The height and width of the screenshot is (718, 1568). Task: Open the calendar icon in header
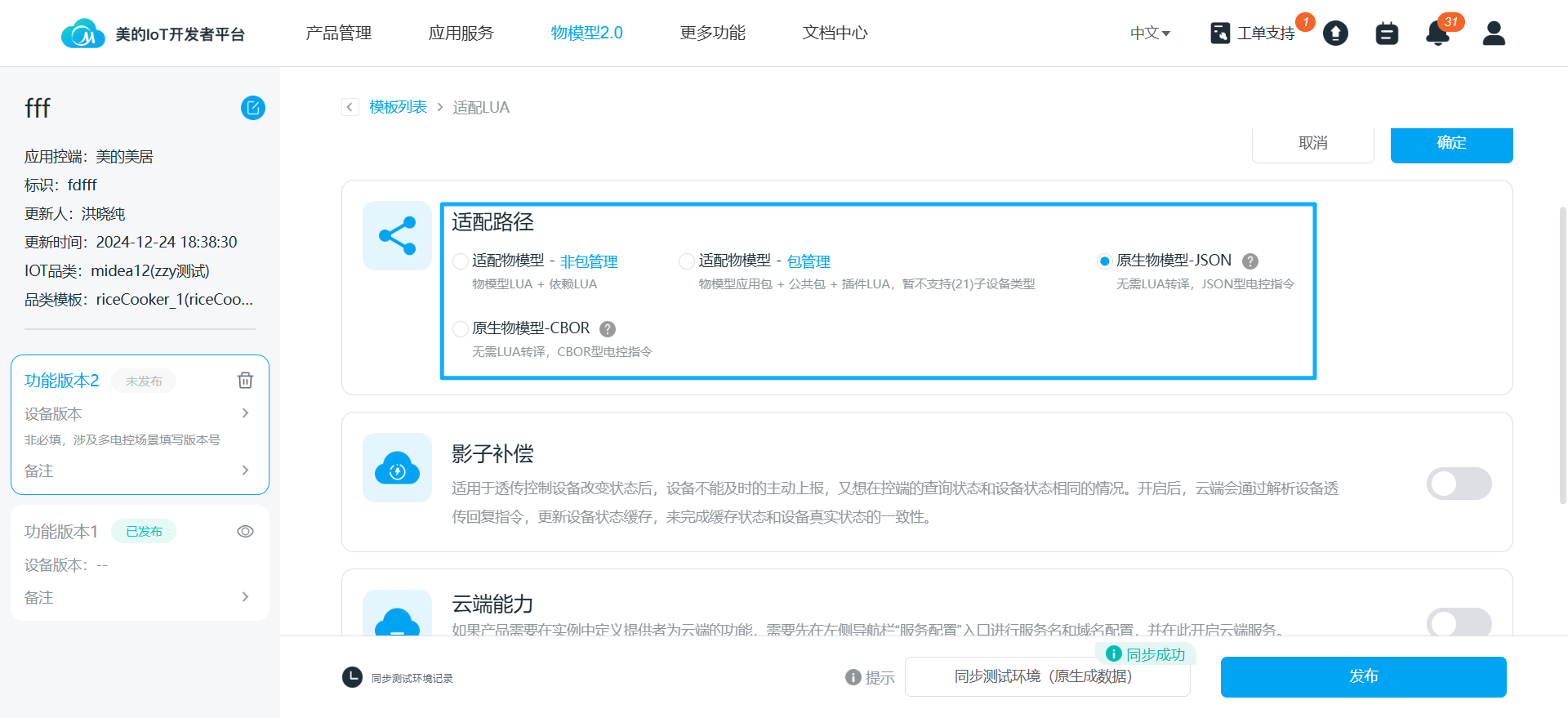1387,33
